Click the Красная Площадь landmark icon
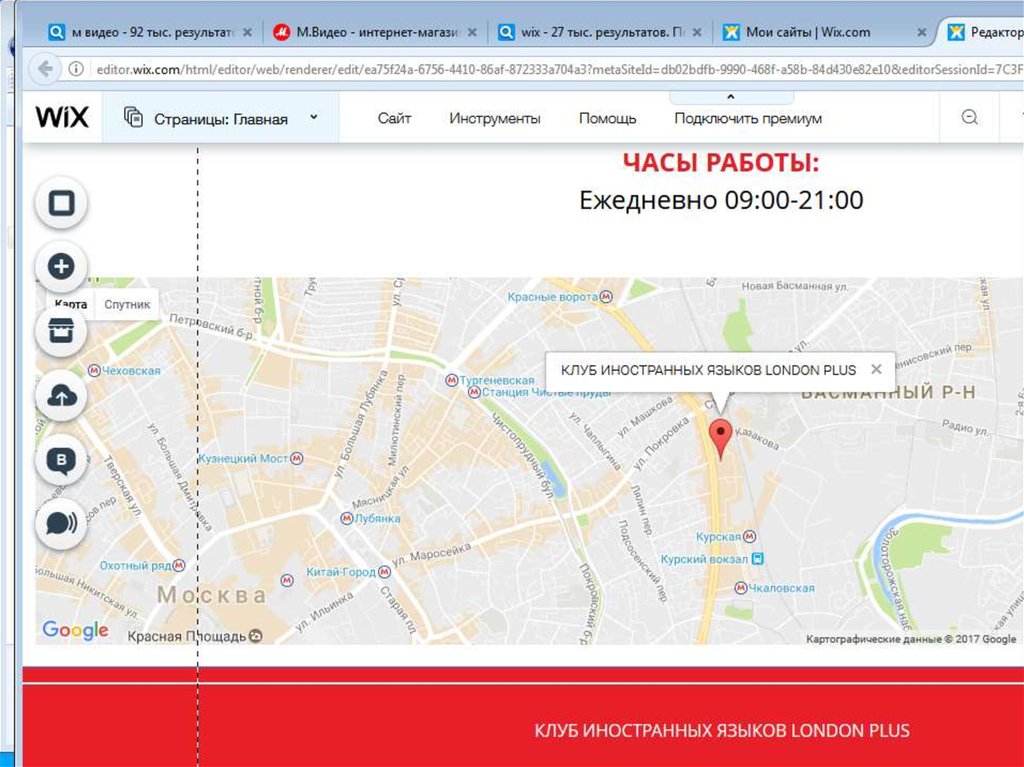The image size is (1024, 767). [x=256, y=636]
